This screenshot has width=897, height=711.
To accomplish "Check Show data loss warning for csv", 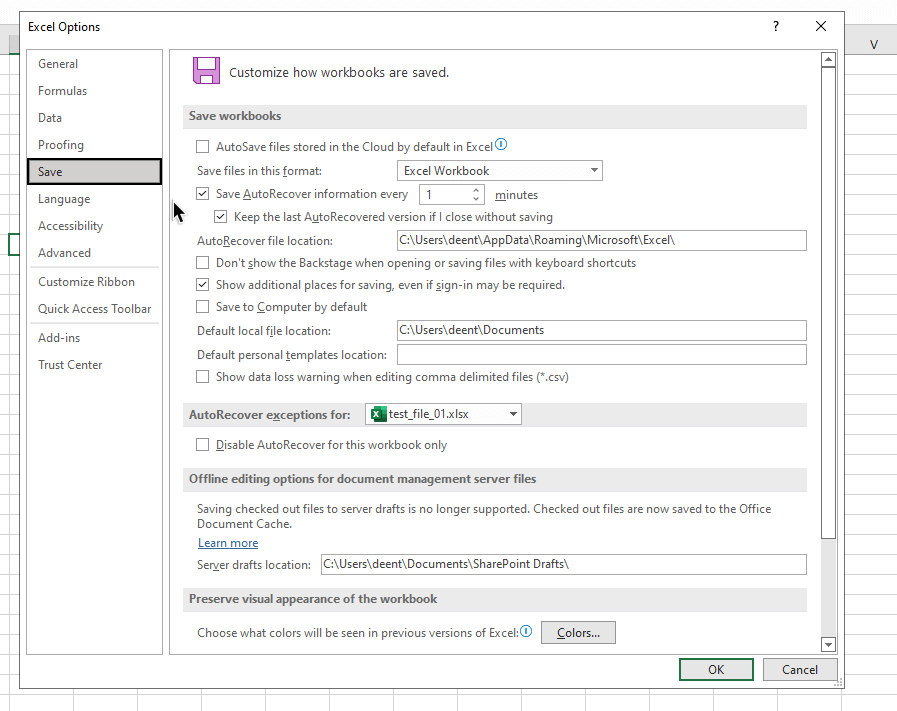I will pyautogui.click(x=203, y=377).
